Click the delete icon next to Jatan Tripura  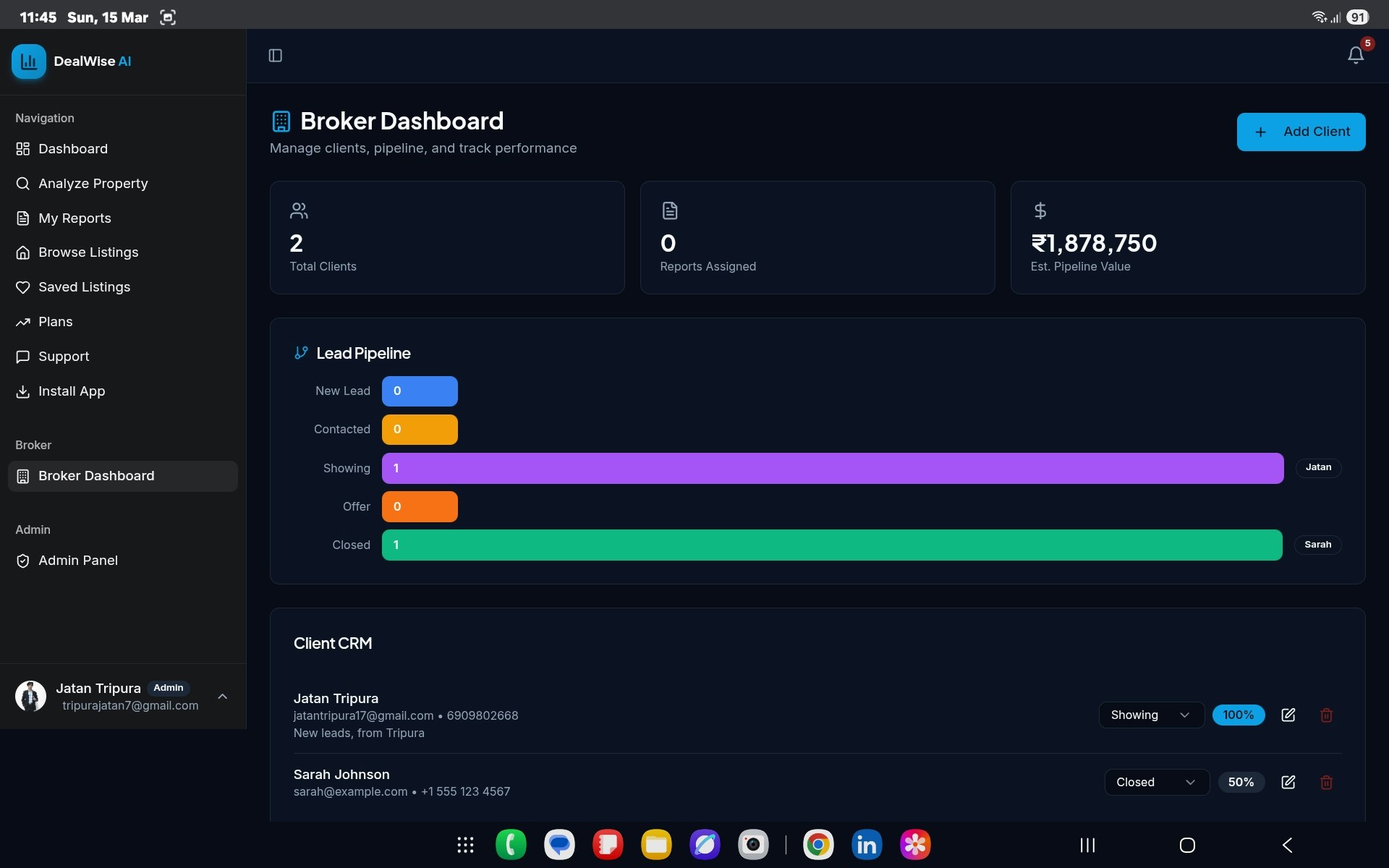click(1325, 715)
